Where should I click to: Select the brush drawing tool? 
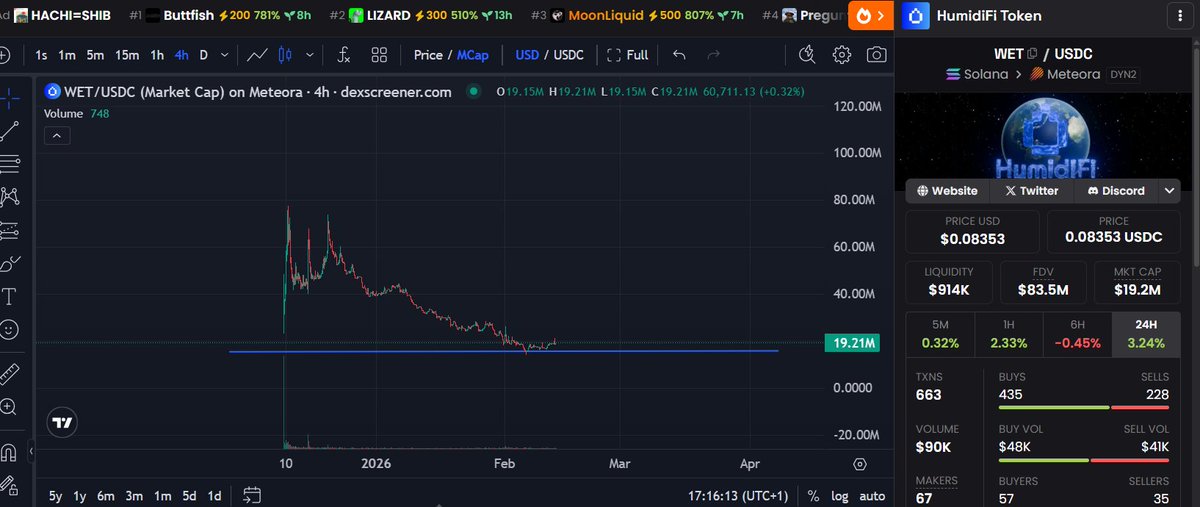(x=10, y=264)
